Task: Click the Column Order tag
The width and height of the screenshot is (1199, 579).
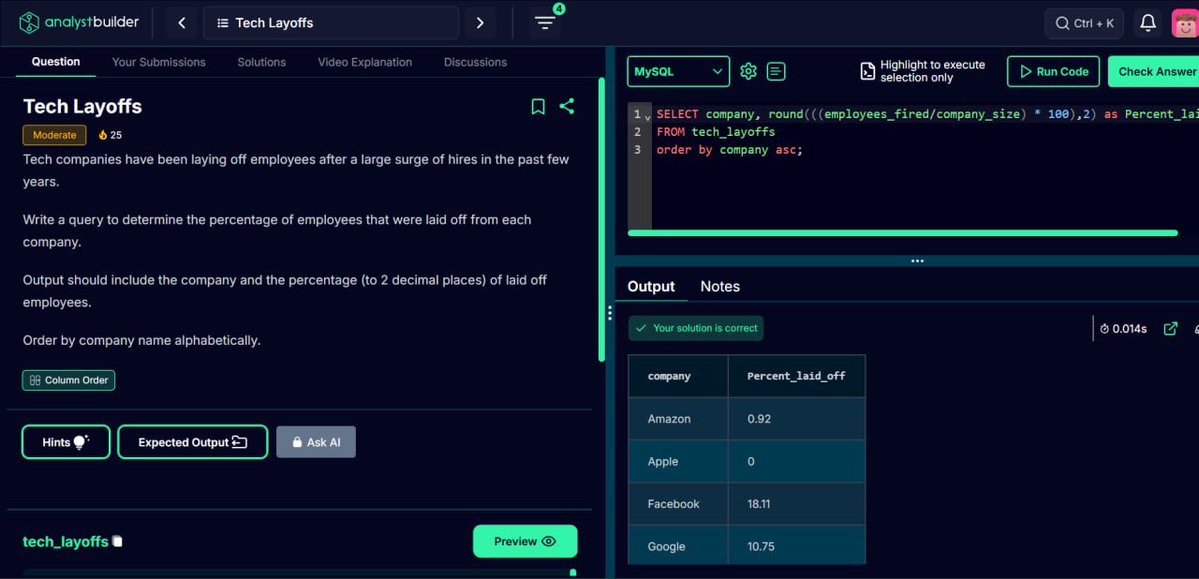Action: click(x=69, y=380)
